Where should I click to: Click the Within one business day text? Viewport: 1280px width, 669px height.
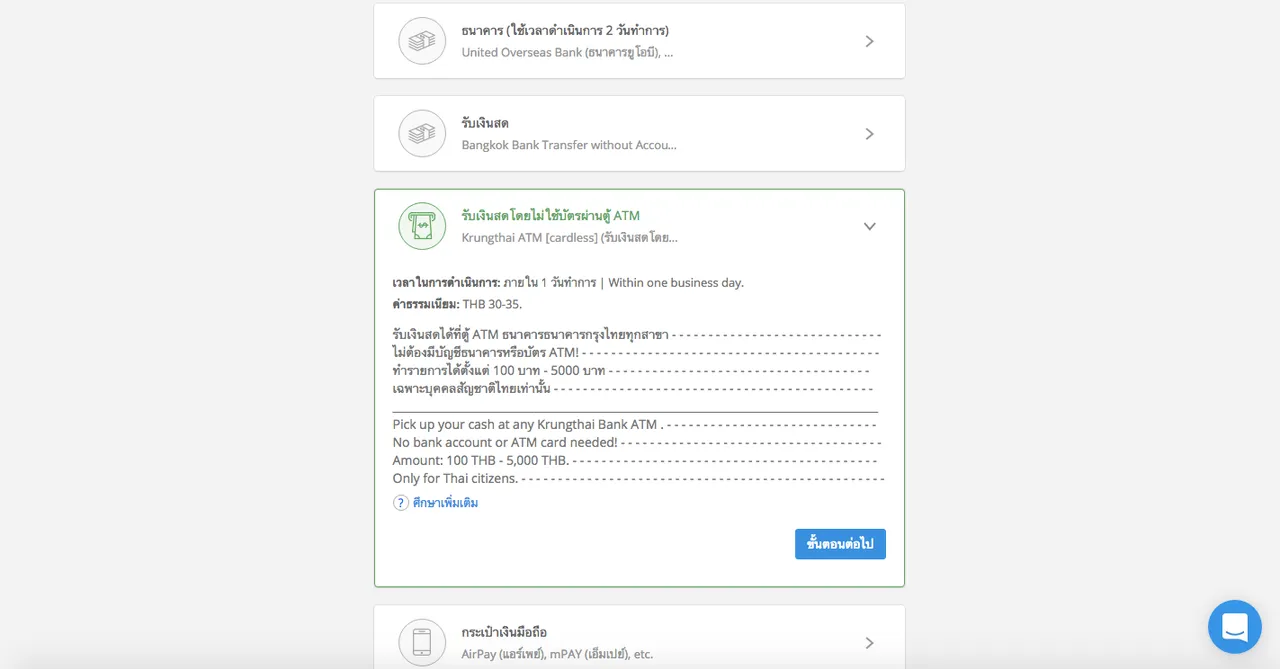click(676, 282)
